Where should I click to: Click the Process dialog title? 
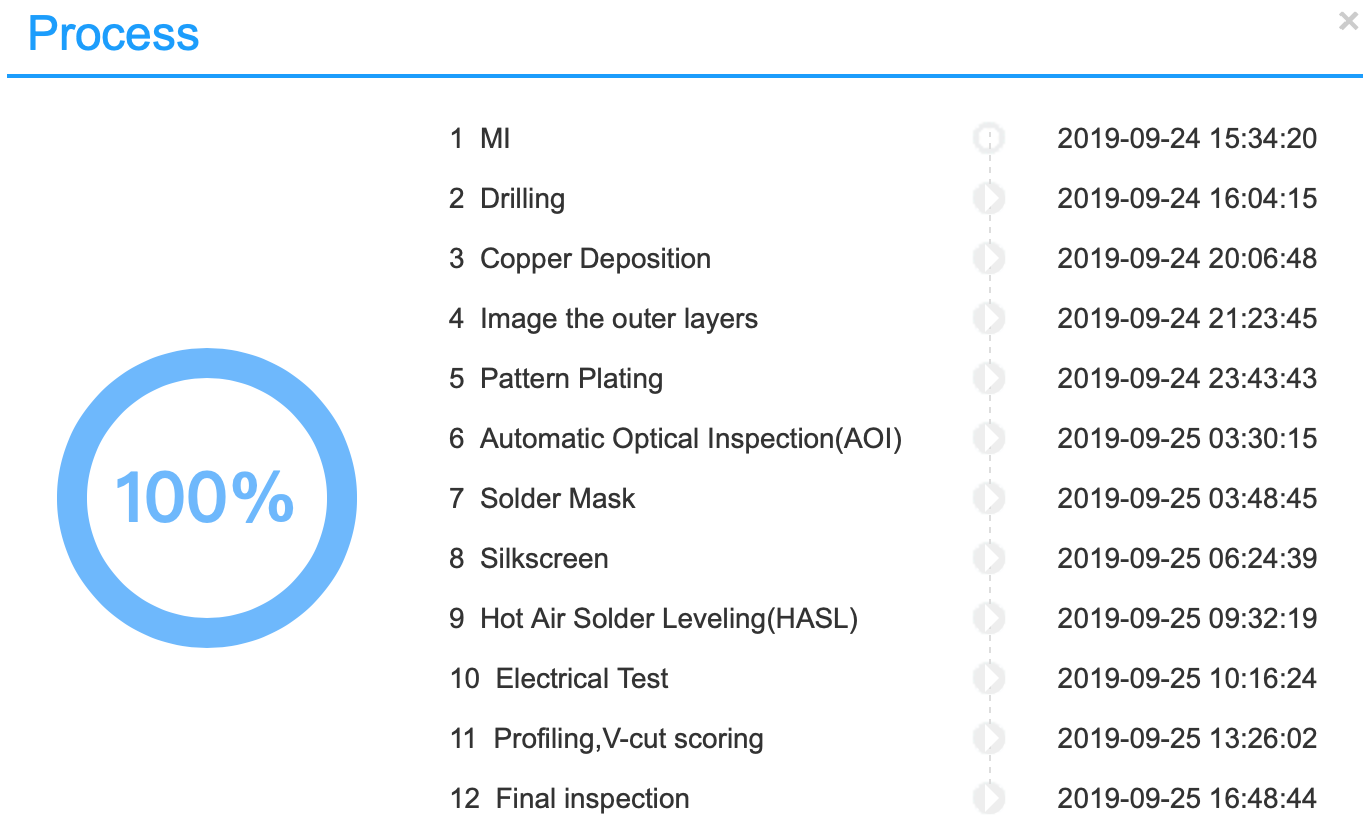point(114,34)
